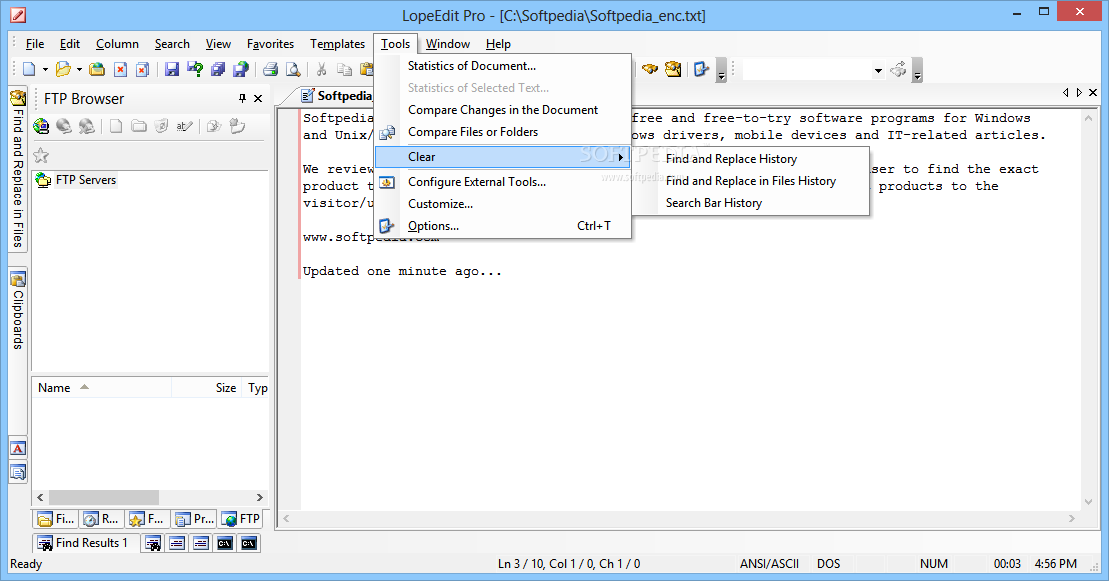1109x581 pixels.
Task: Open the Column menu
Action: point(117,44)
